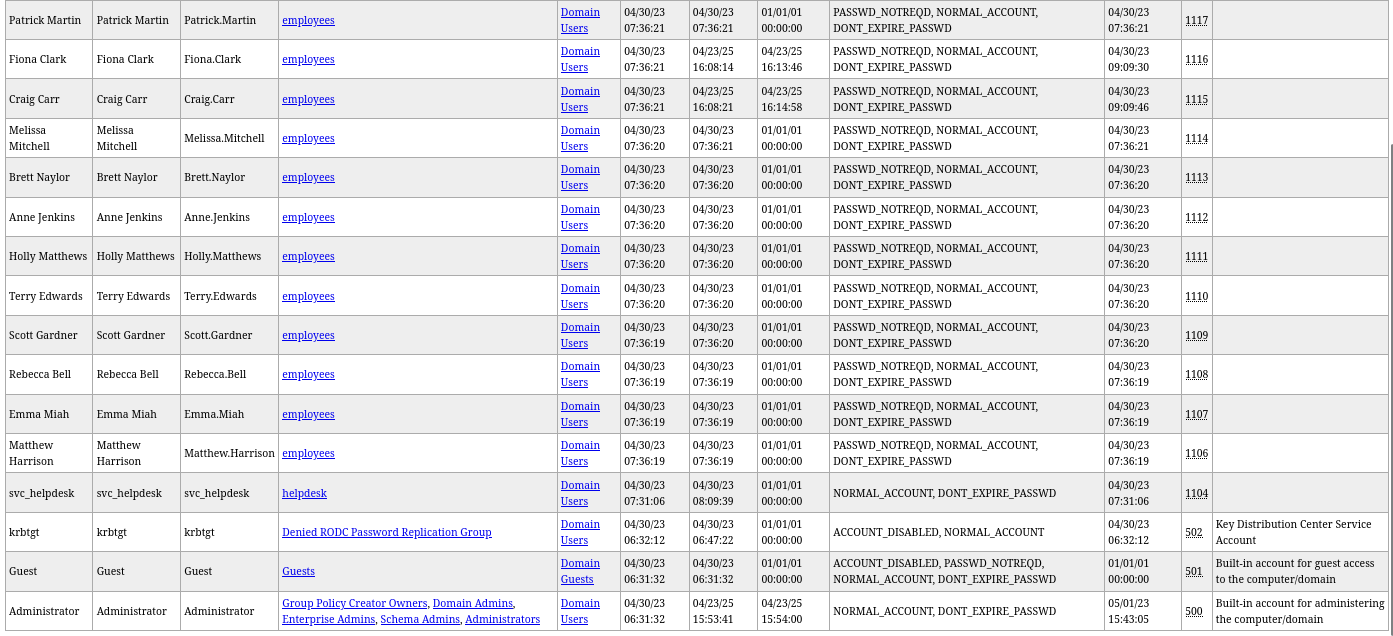Follow the Domain Admins link
The image size is (1393, 636).
click(x=473, y=603)
